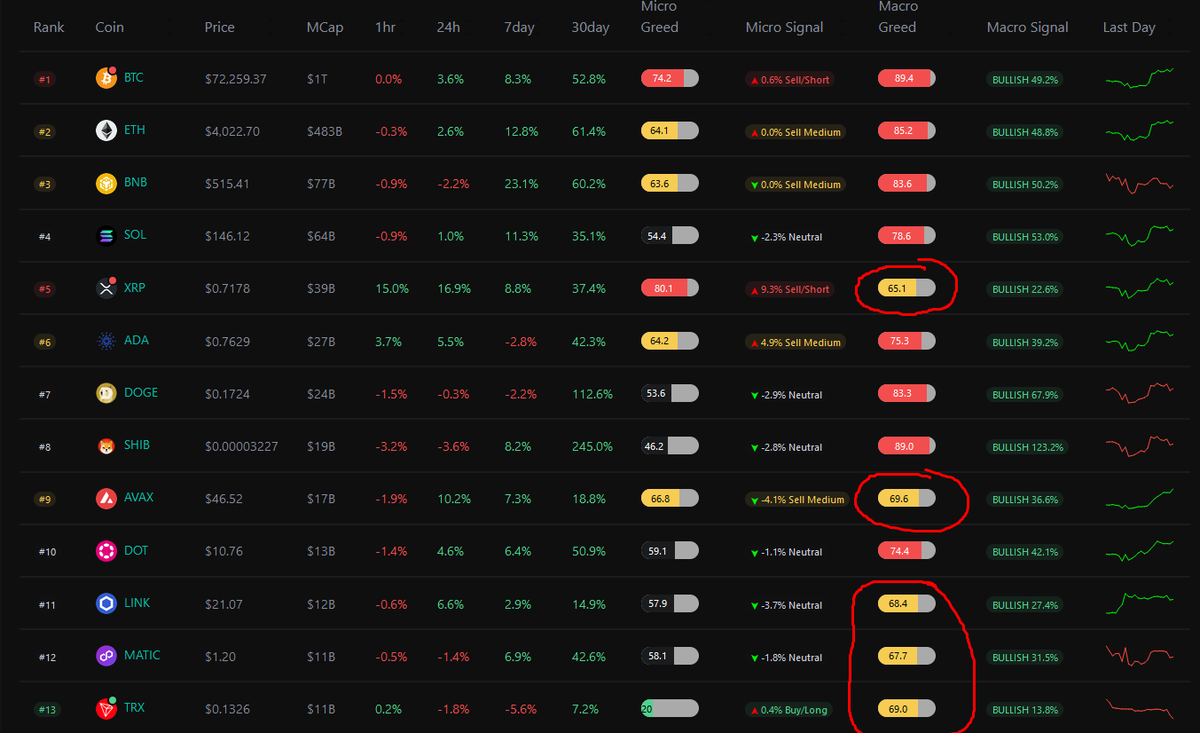This screenshot has height=733, width=1200.
Task: Click the ADA coin logo icon
Action: 106,341
